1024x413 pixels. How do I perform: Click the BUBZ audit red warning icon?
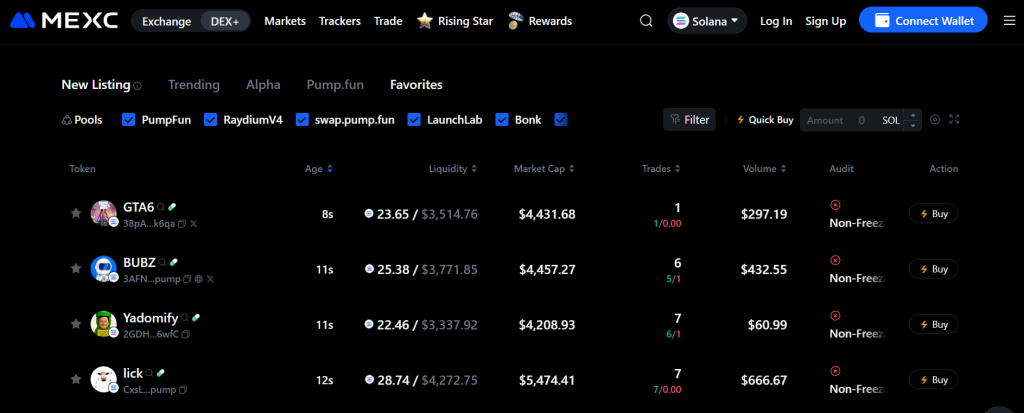click(835, 260)
